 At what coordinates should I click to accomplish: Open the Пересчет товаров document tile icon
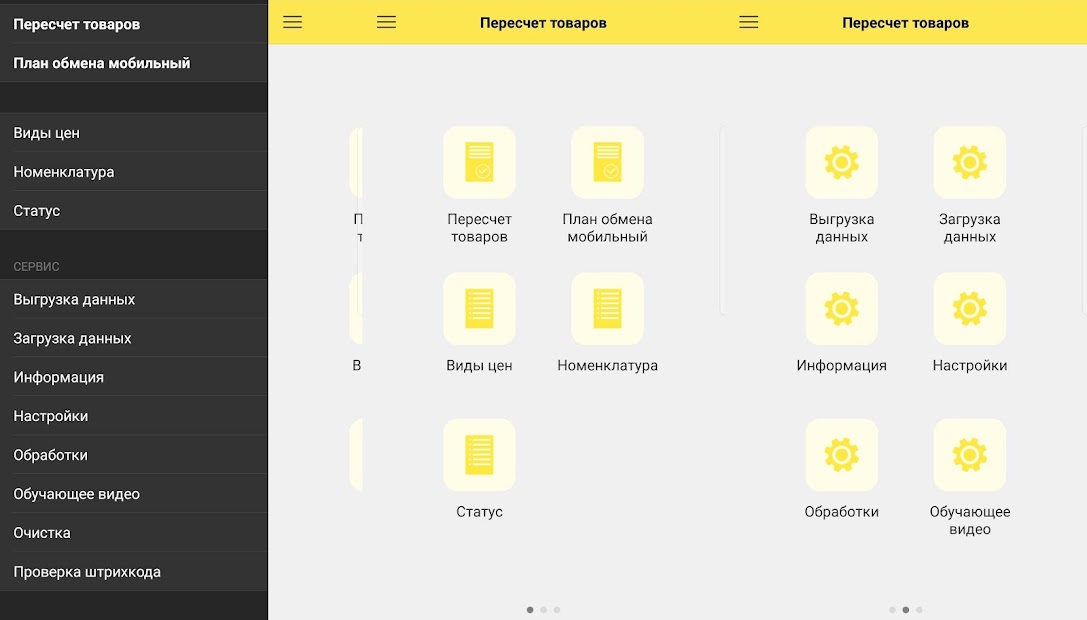pos(479,162)
